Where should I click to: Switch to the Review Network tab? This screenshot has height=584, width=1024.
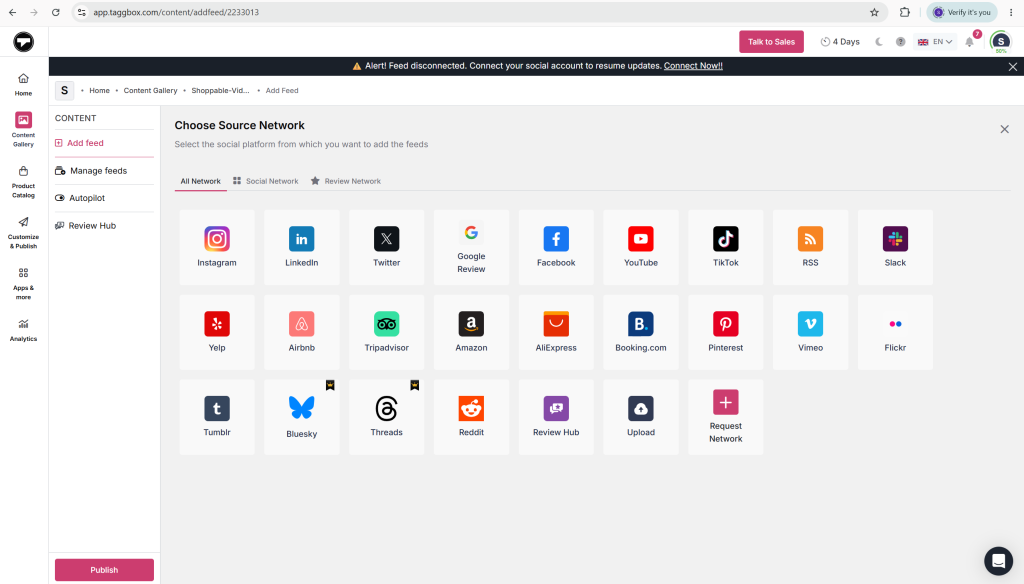coord(345,181)
